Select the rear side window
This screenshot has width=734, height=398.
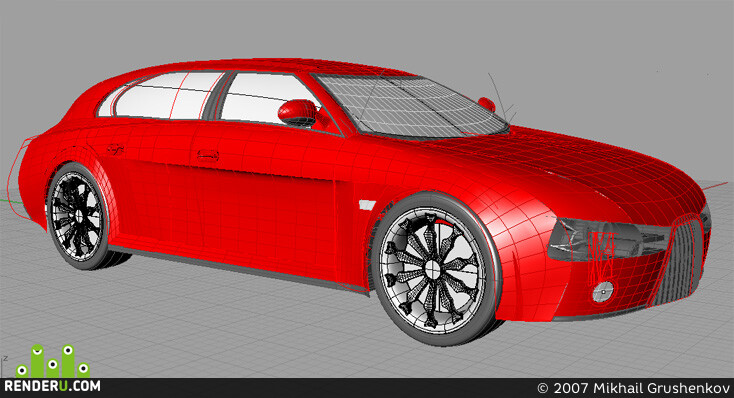tap(166, 96)
